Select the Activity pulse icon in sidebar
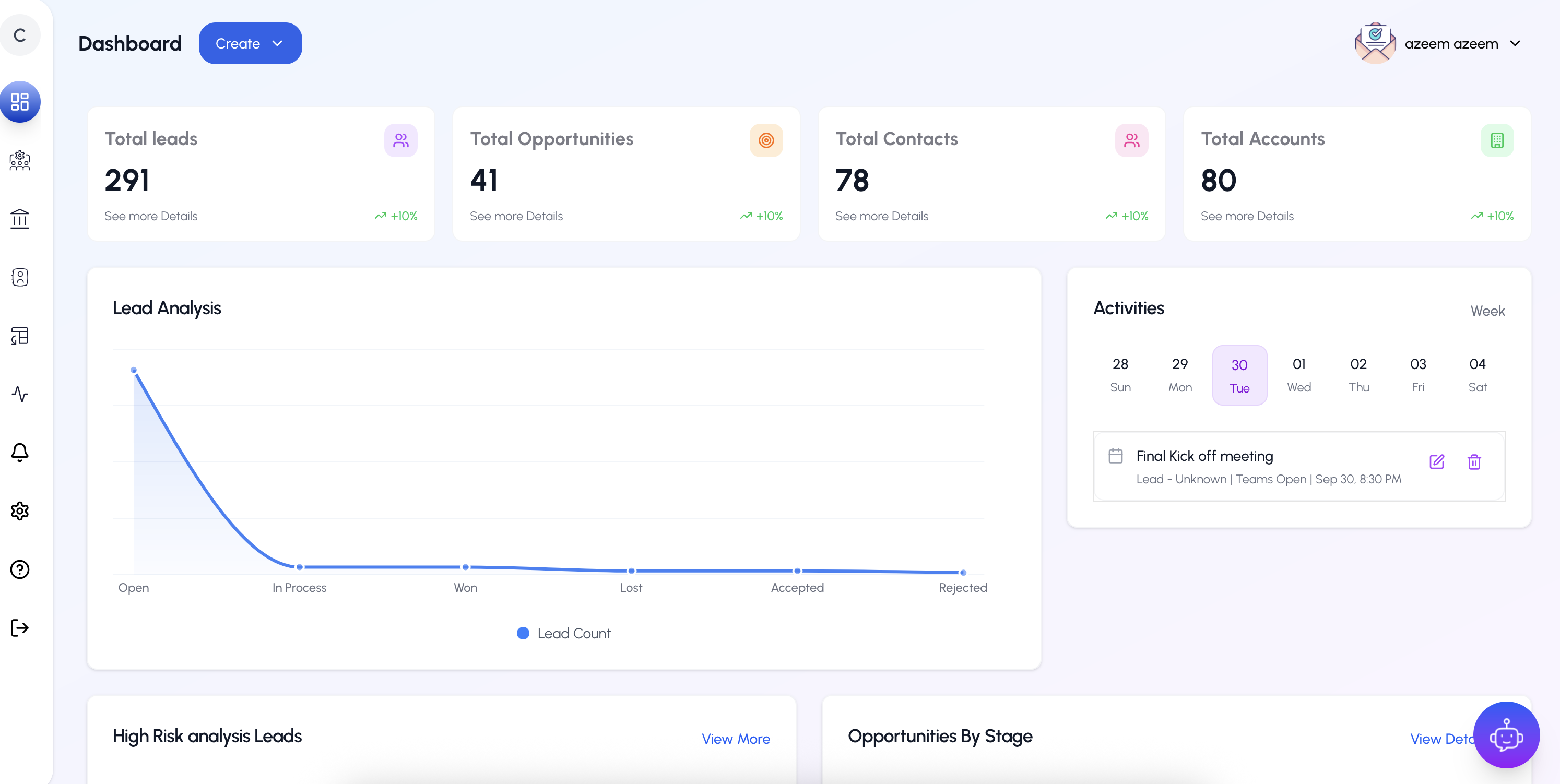This screenshot has width=1560, height=784. 20,394
